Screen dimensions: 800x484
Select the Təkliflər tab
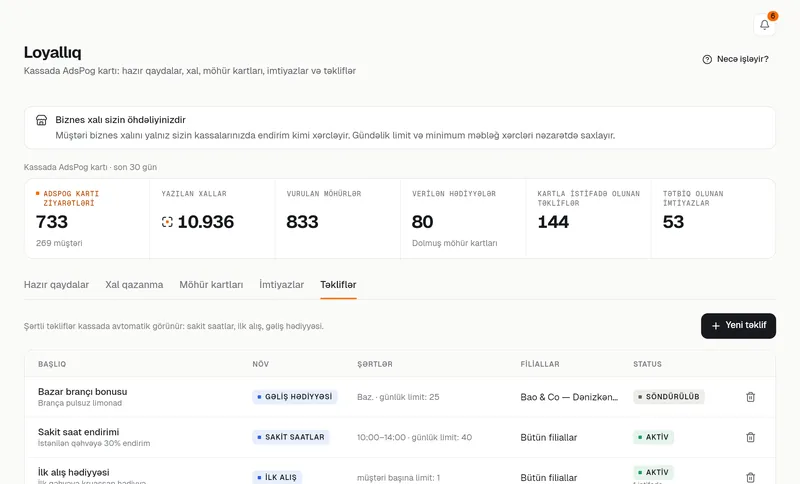click(x=338, y=285)
